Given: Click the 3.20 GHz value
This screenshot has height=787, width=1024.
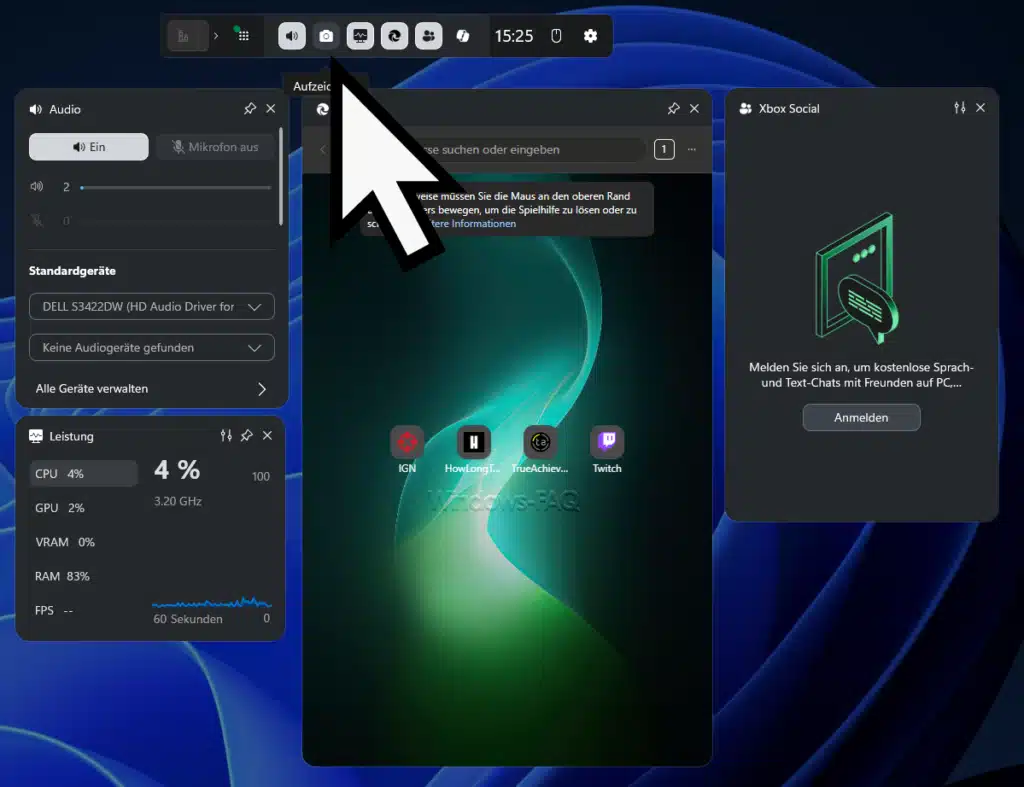Looking at the screenshot, I should point(178,501).
